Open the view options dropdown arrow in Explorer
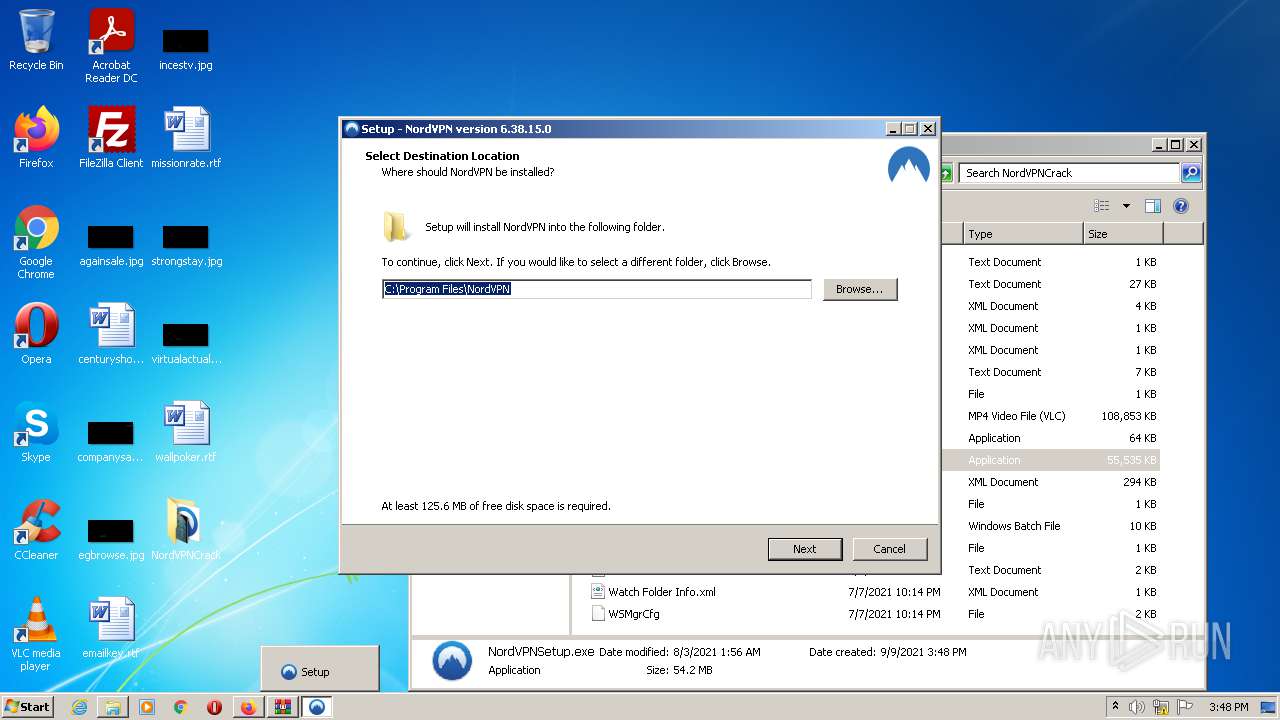 click(1126, 206)
